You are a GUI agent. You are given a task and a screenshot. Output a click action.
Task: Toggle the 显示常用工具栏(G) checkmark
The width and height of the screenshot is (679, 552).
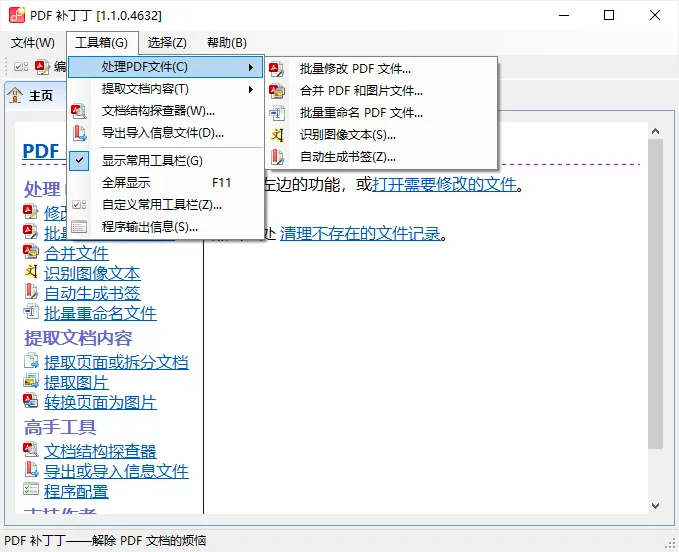pyautogui.click(x=79, y=161)
